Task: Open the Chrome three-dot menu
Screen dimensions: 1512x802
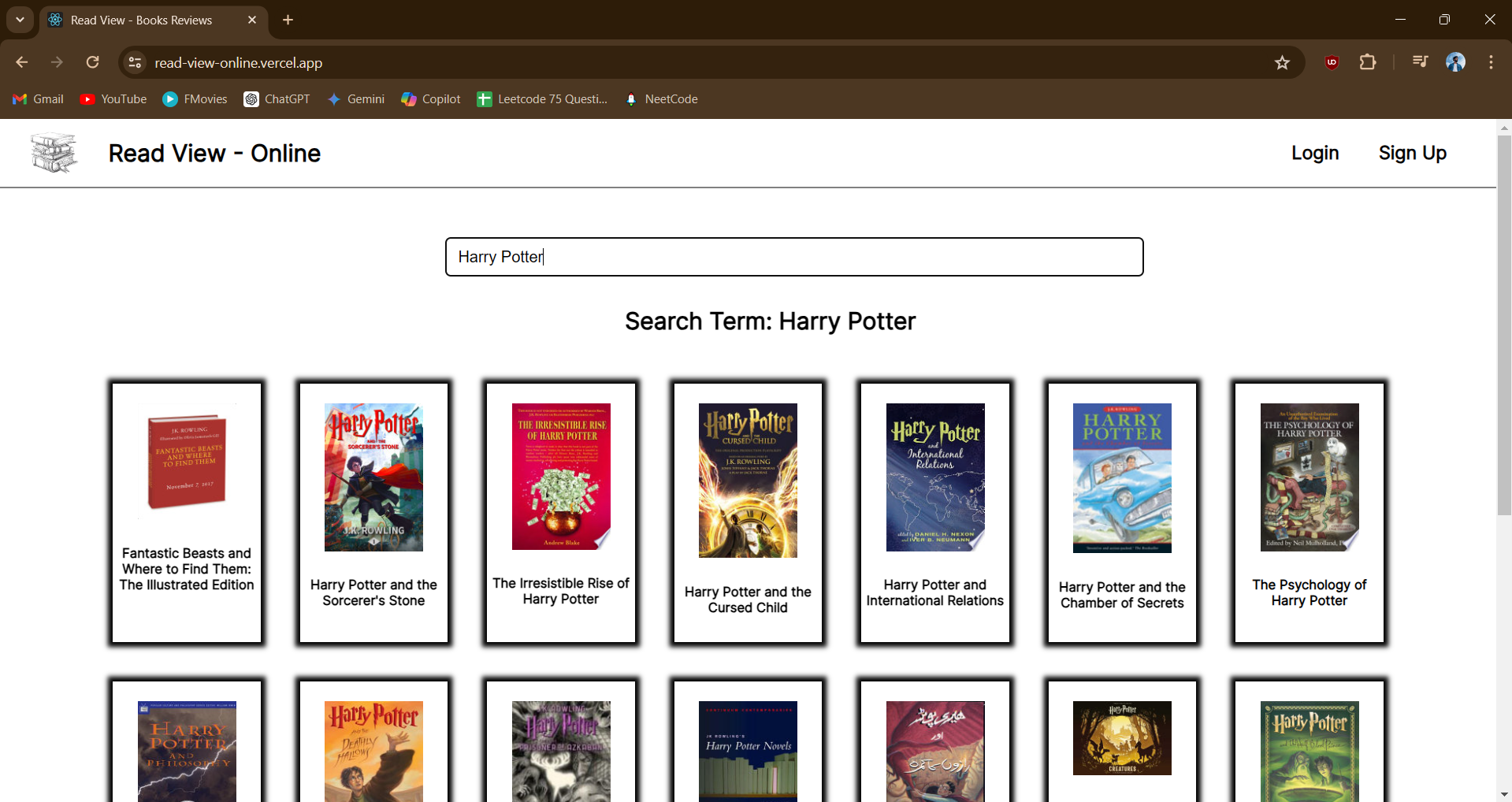Action: (x=1491, y=62)
